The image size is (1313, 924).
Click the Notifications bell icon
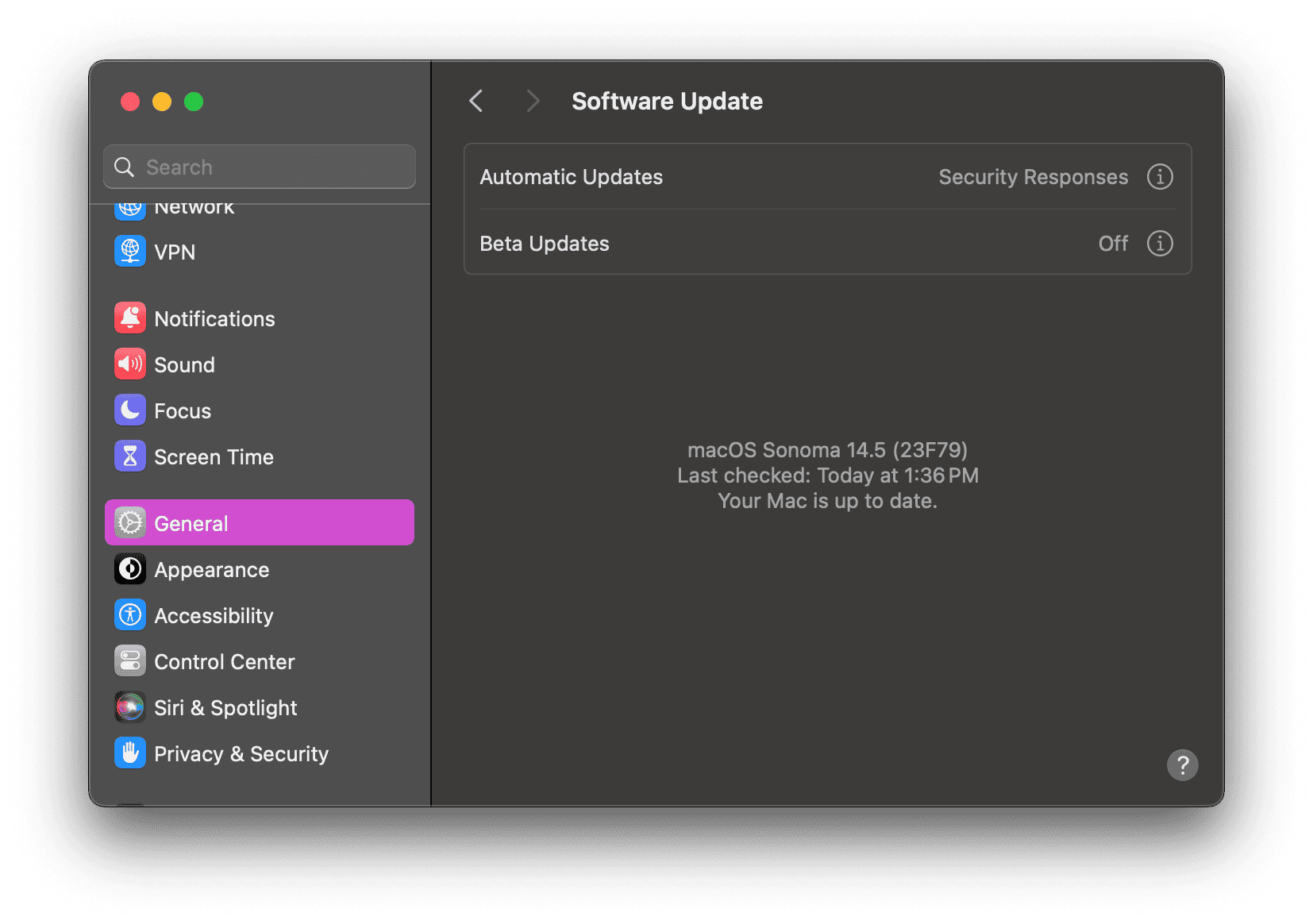pyautogui.click(x=130, y=318)
